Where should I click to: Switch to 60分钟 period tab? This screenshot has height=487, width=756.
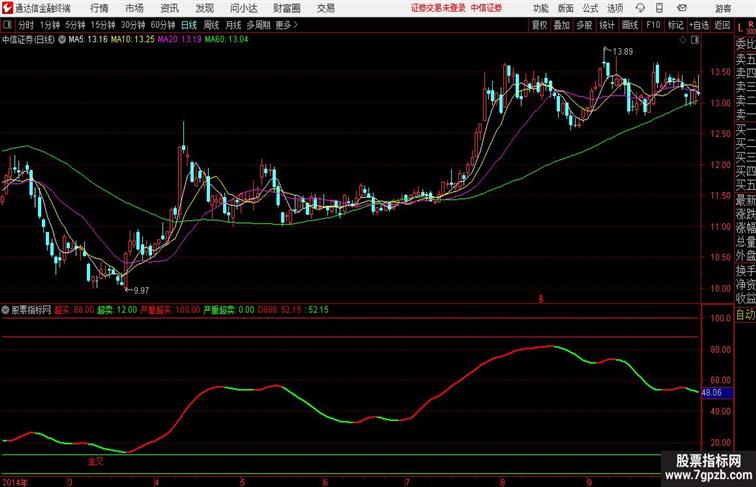(163, 25)
